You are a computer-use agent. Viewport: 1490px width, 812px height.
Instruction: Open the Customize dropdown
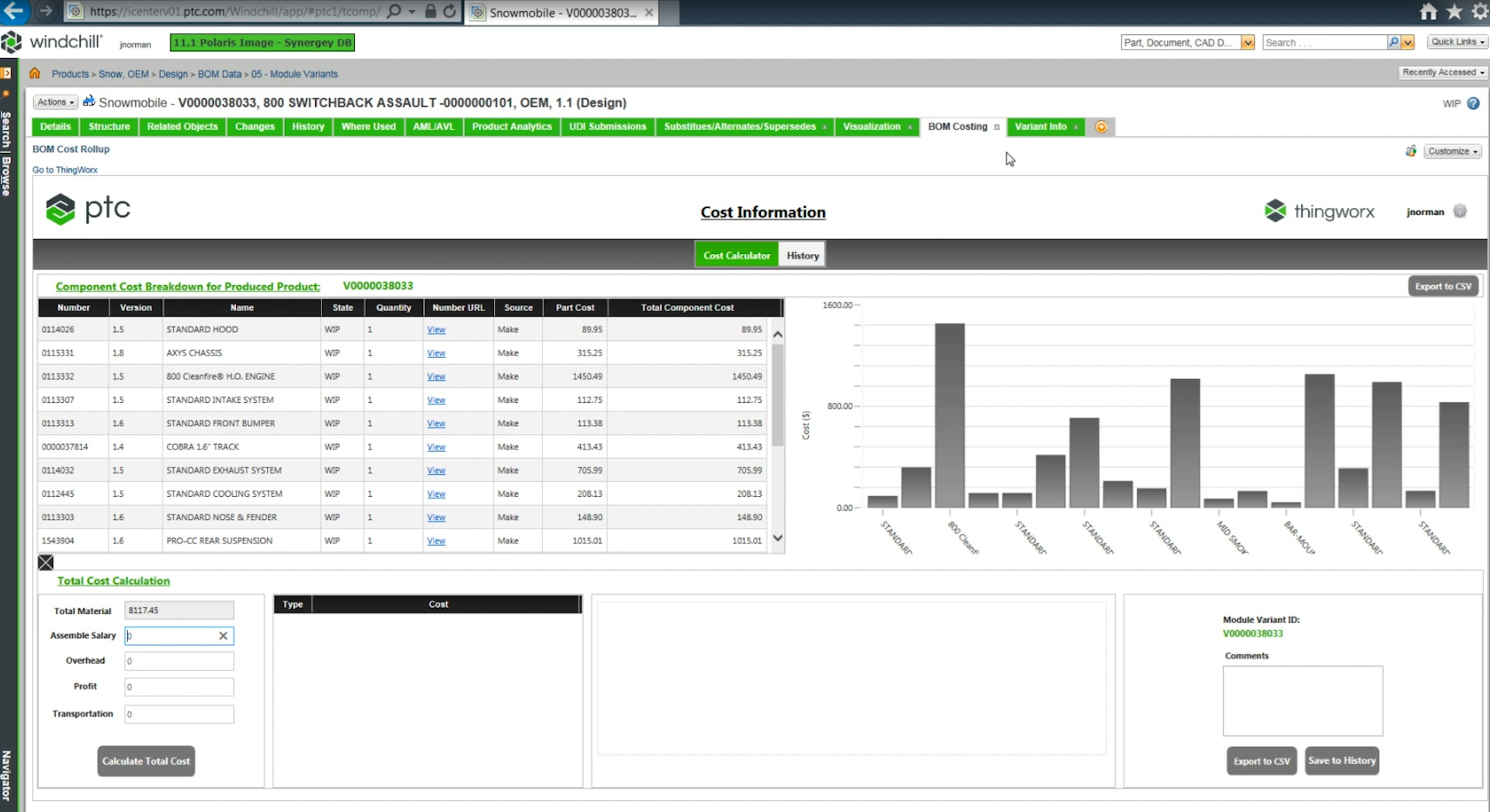point(1452,151)
